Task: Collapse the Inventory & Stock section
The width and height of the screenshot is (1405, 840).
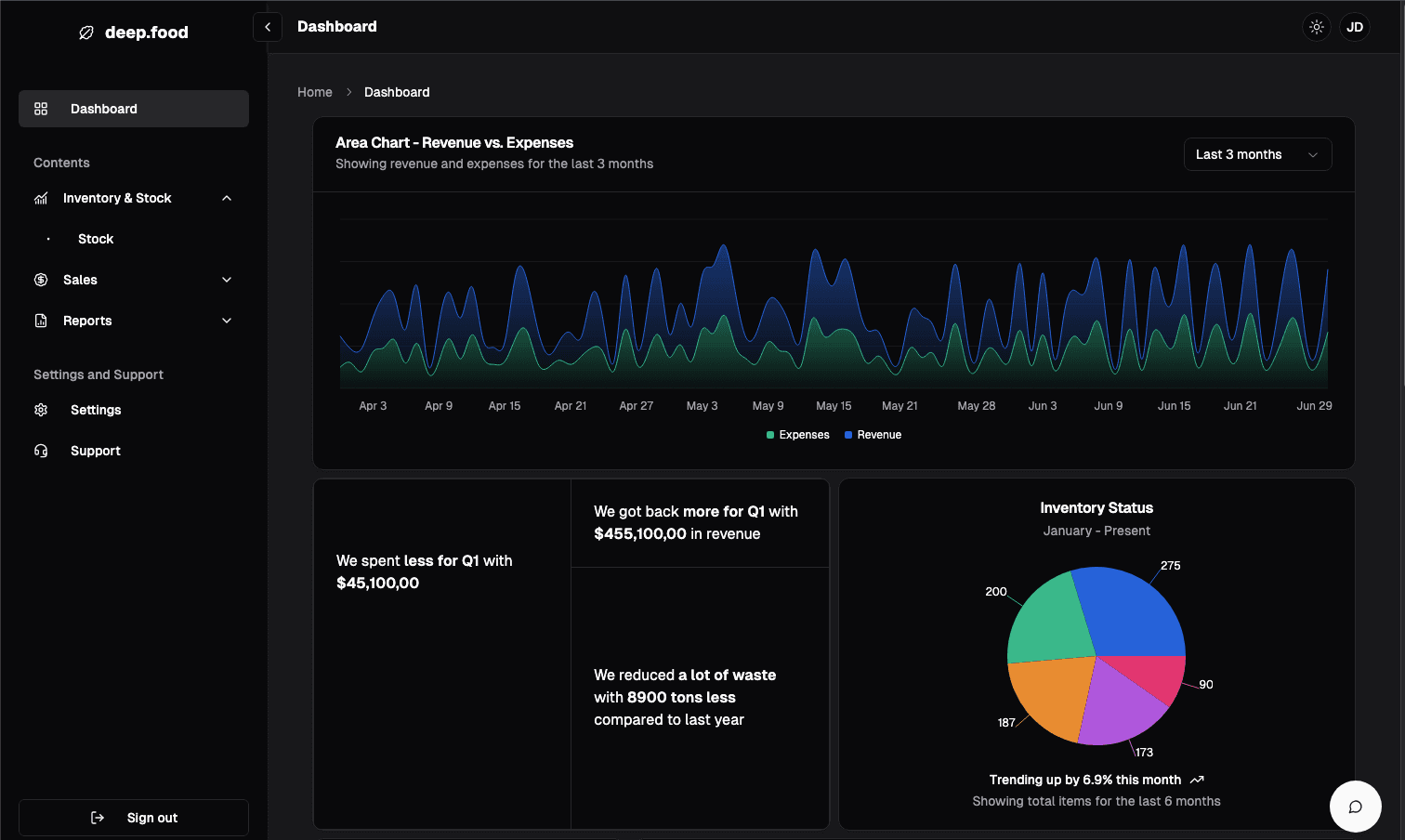Action: click(227, 198)
